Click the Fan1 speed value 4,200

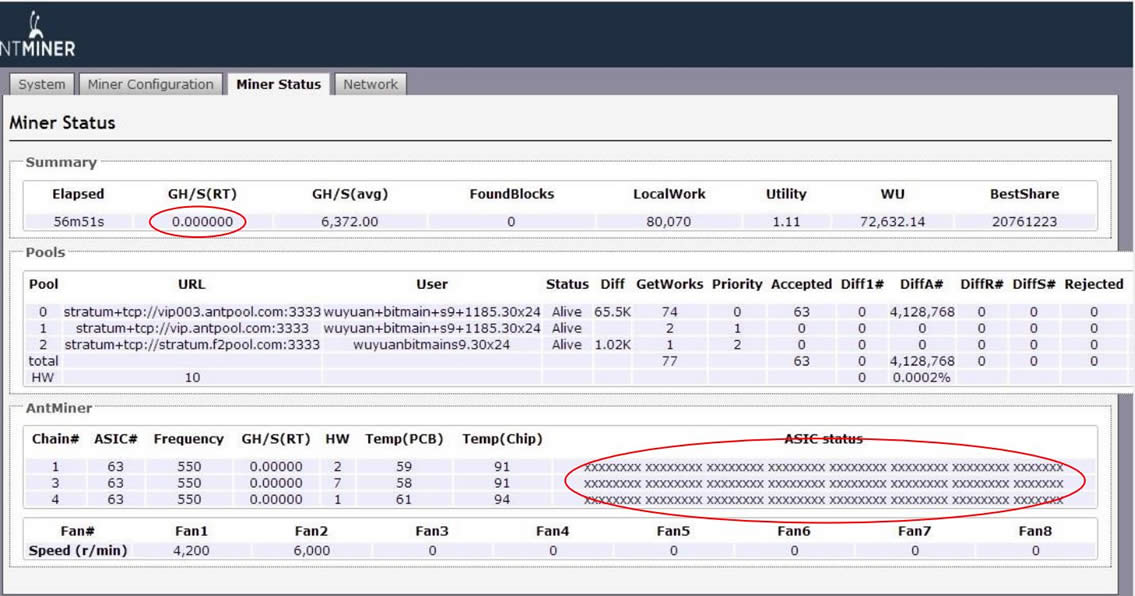[x=191, y=551]
